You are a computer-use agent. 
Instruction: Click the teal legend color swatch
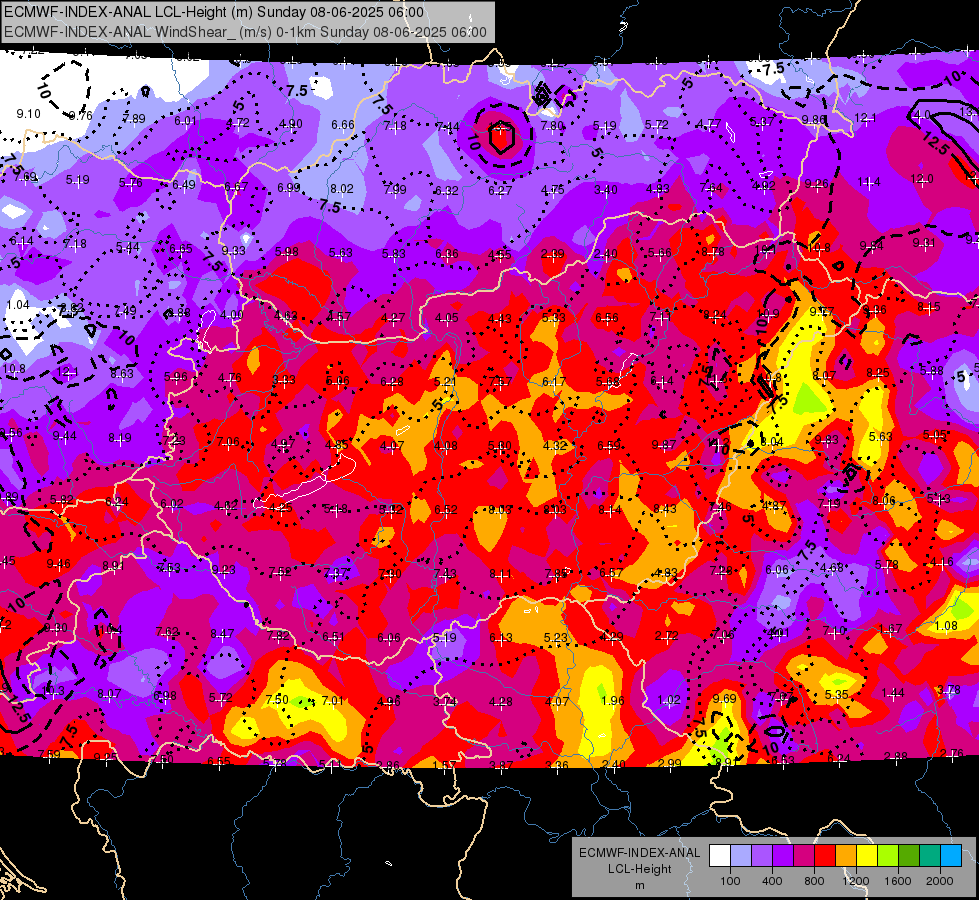[930, 856]
